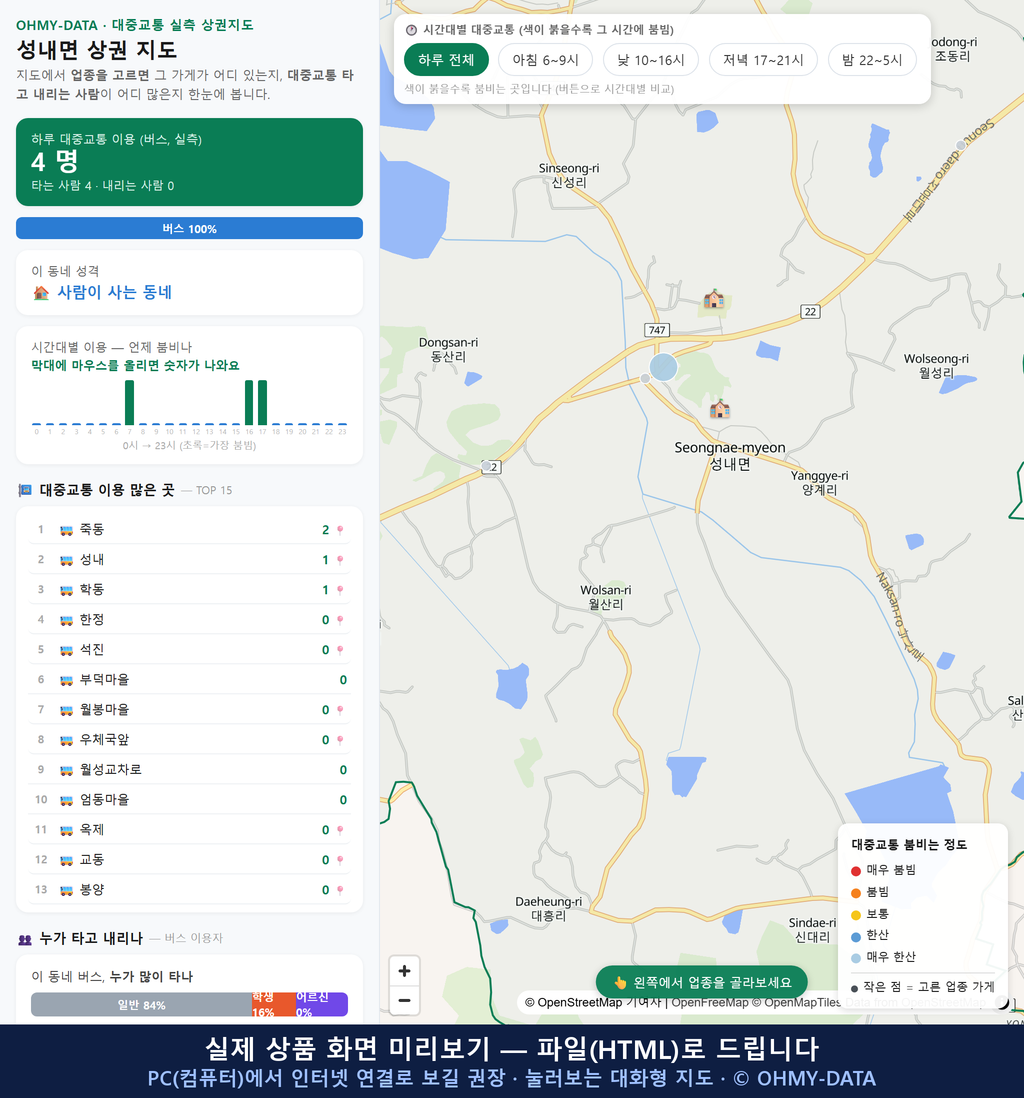Click the bus icon beside 성내

tap(67, 560)
